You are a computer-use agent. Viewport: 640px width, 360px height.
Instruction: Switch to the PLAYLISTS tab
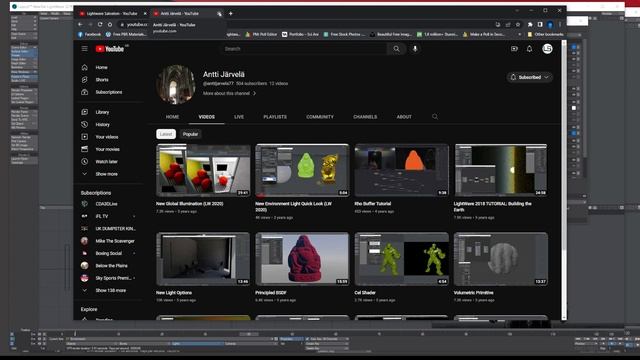pyautogui.click(x=275, y=117)
